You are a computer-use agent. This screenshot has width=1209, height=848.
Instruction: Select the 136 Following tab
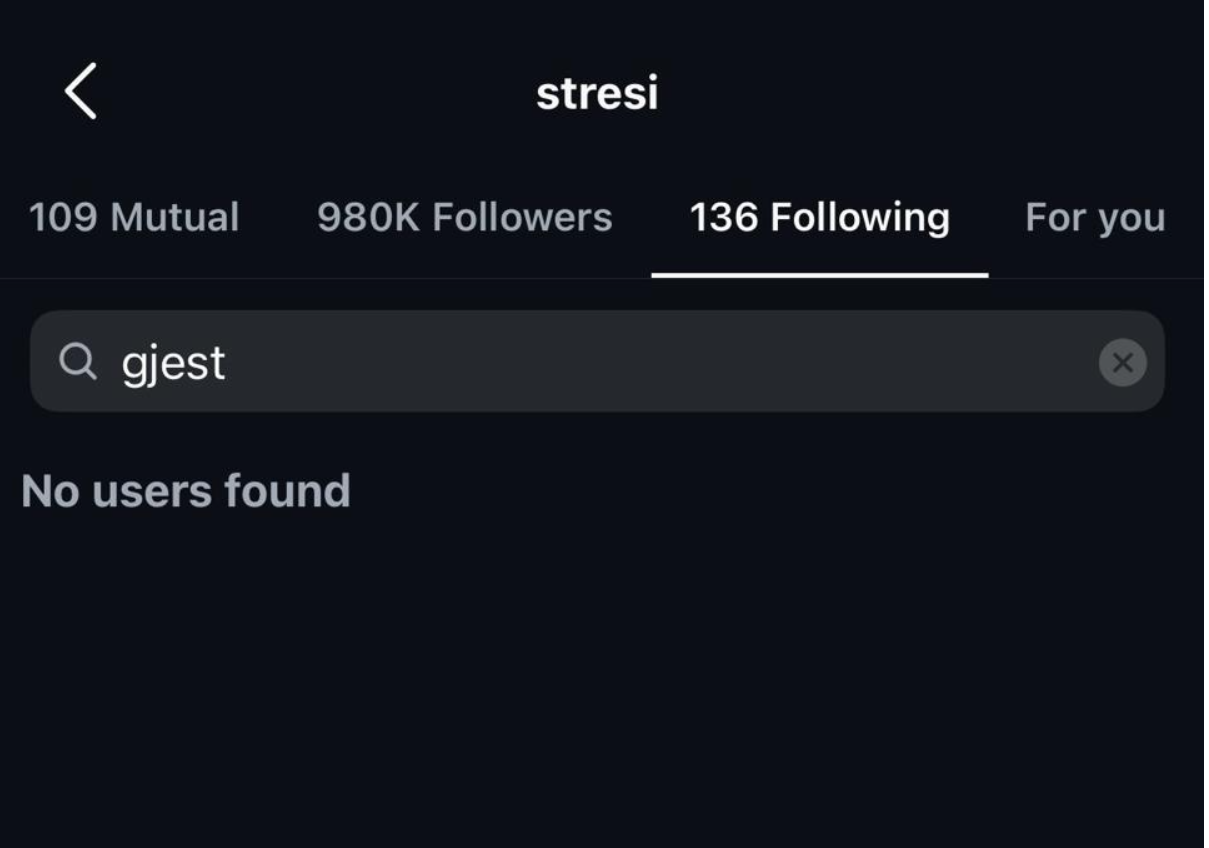(819, 218)
